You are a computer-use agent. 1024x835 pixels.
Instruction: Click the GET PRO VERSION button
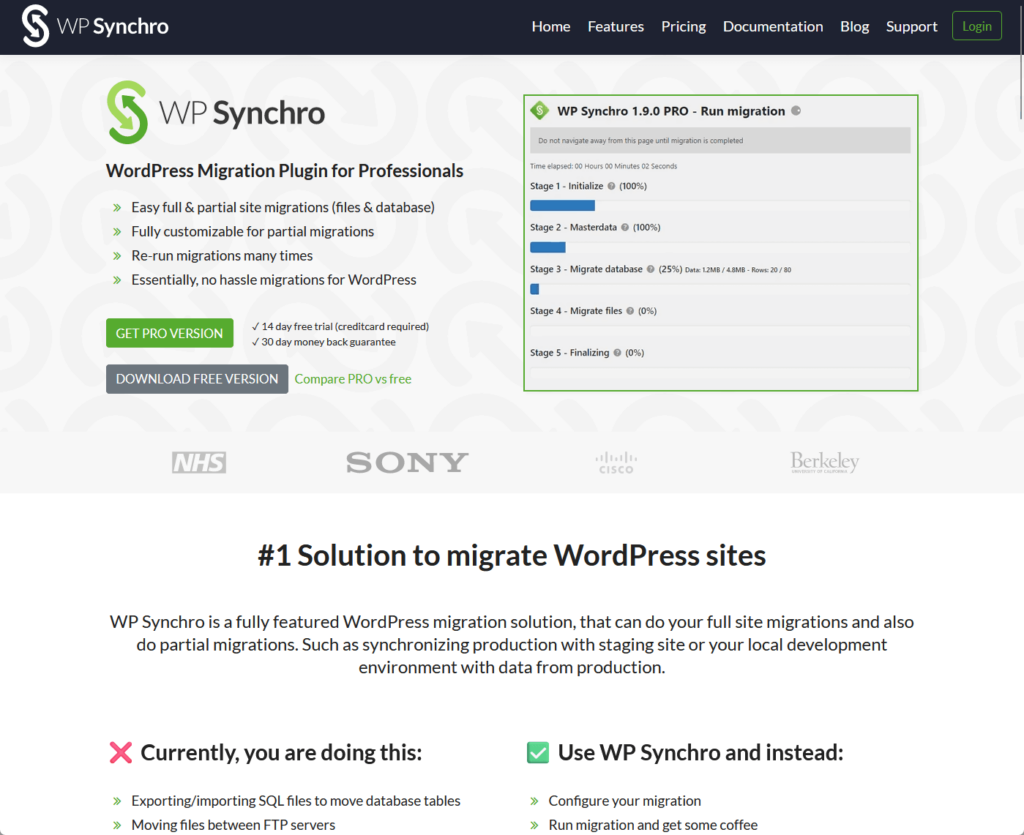coord(170,333)
